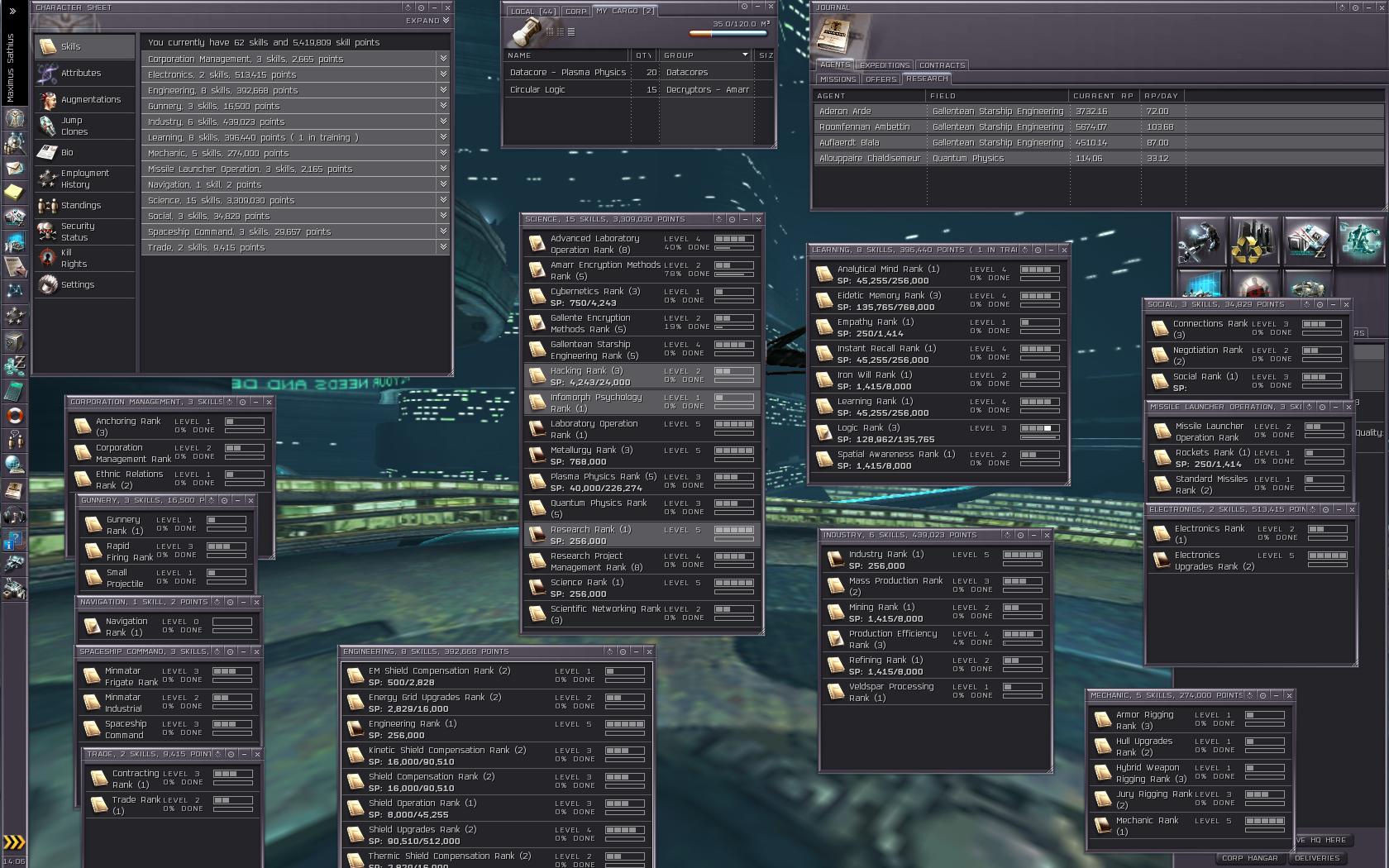Image resolution: width=1389 pixels, height=868 pixels.
Task: Open the Offers sub-tab in Journal
Action: point(881,79)
